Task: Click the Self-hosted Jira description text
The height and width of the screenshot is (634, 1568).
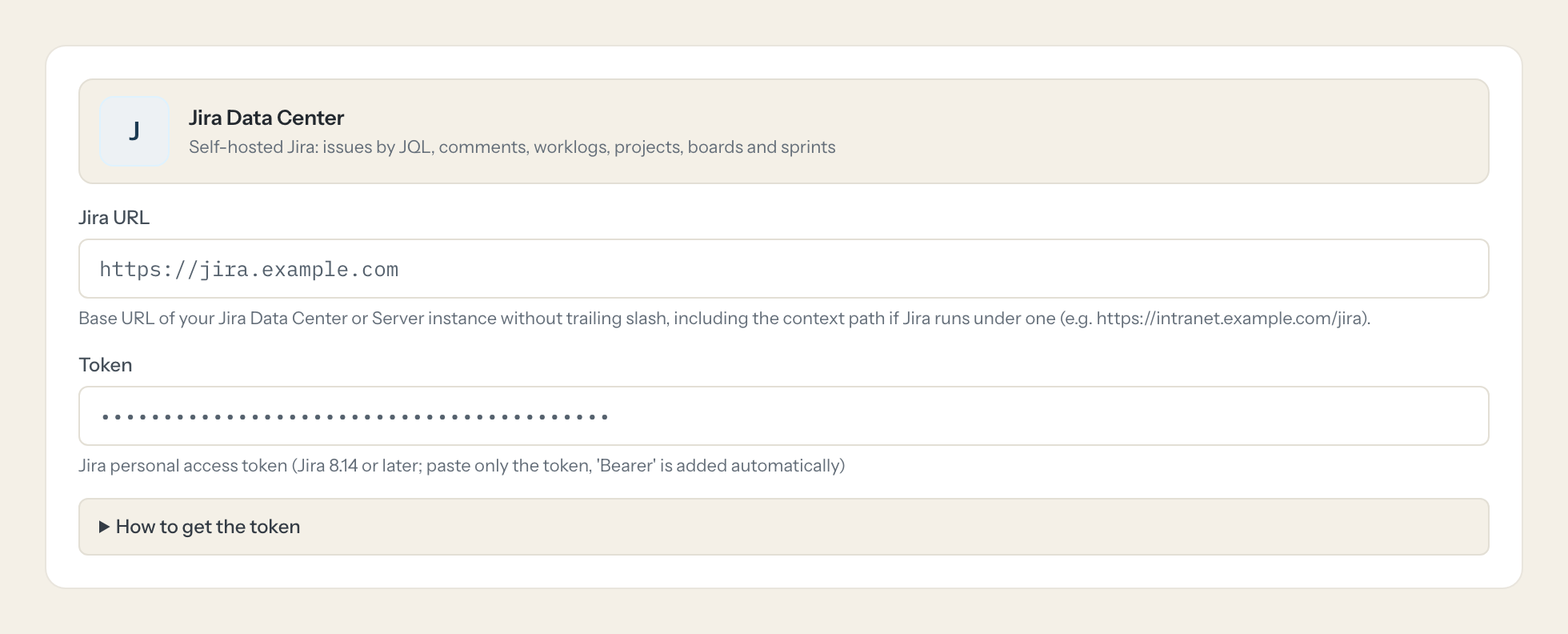Action: tap(512, 147)
